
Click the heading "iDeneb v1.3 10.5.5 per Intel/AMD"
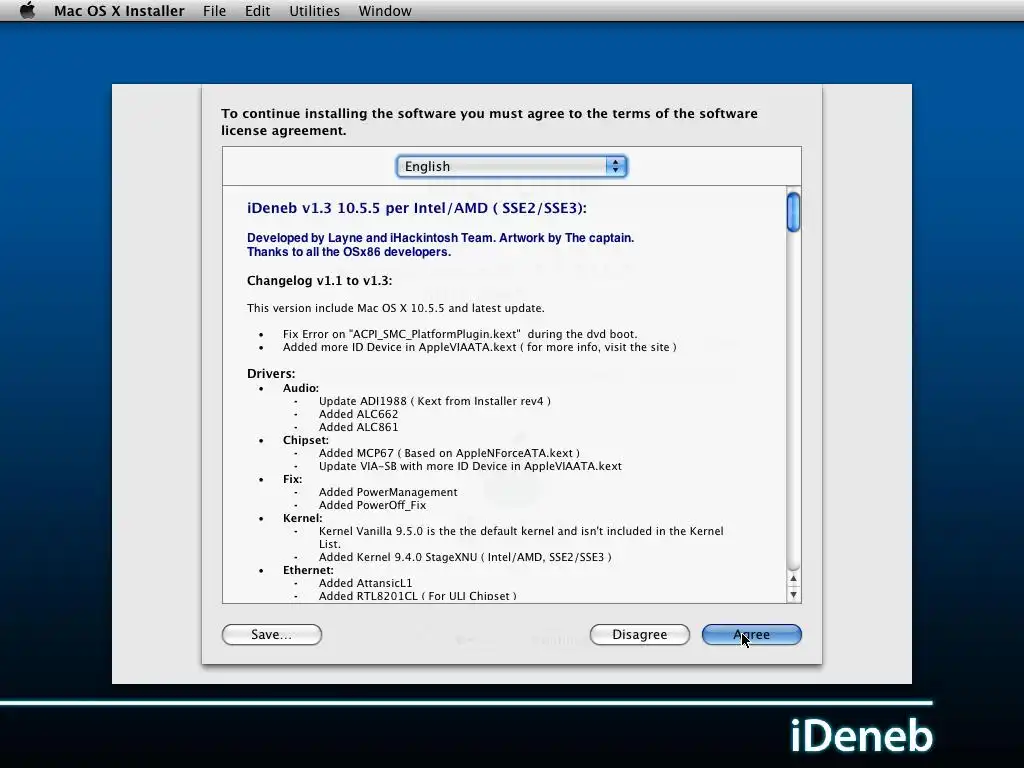417,208
